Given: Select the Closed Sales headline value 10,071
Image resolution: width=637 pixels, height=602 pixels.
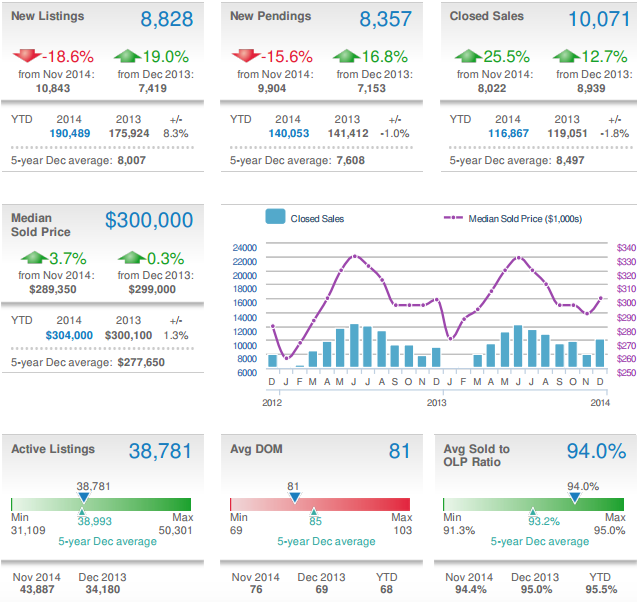Looking at the screenshot, I should [x=599, y=19].
